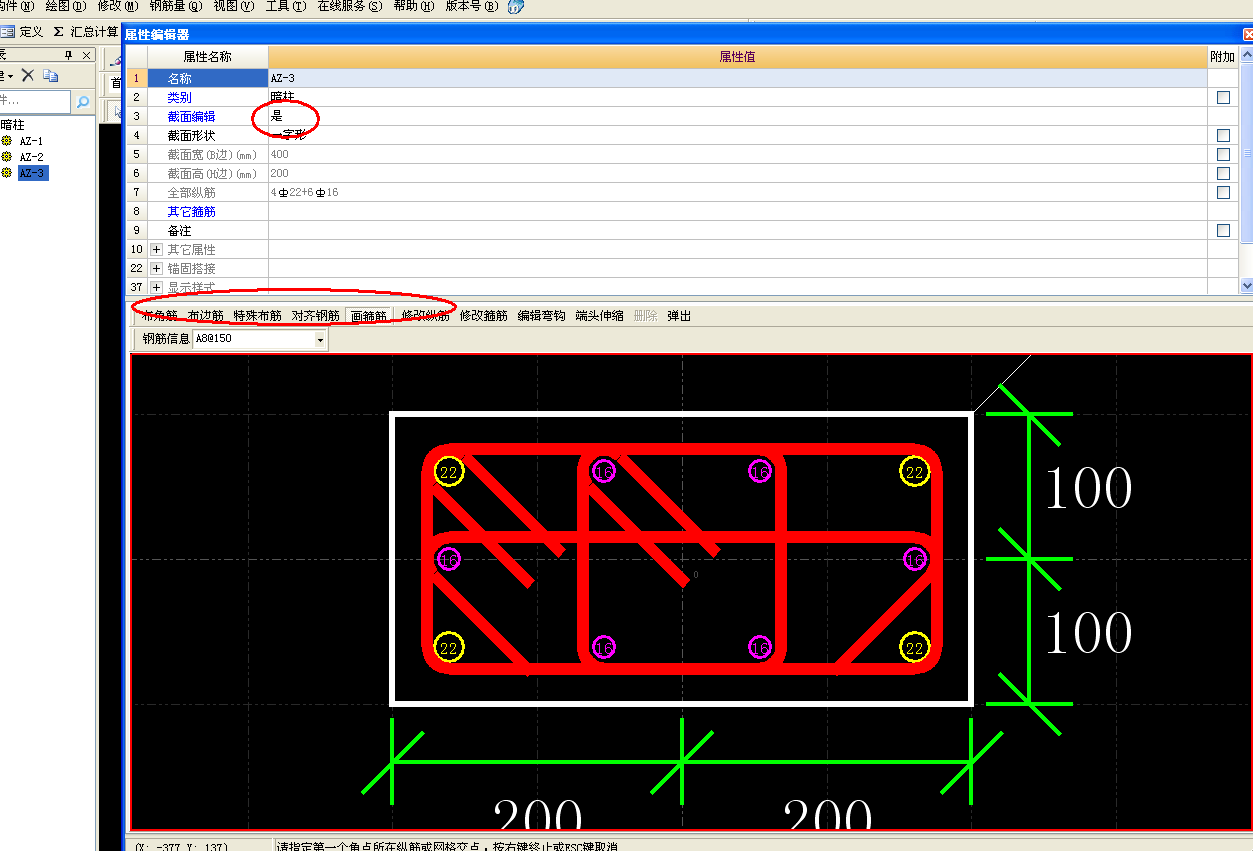The width and height of the screenshot is (1253, 851).
Task: Delete component with the X icon
Action: [x=28, y=75]
